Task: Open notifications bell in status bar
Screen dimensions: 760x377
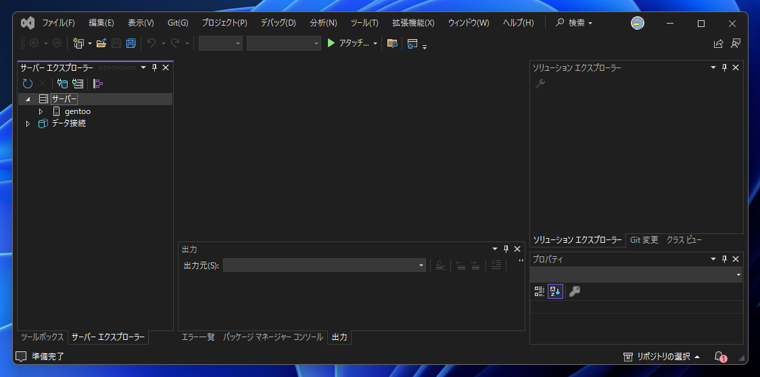Action: (720, 357)
